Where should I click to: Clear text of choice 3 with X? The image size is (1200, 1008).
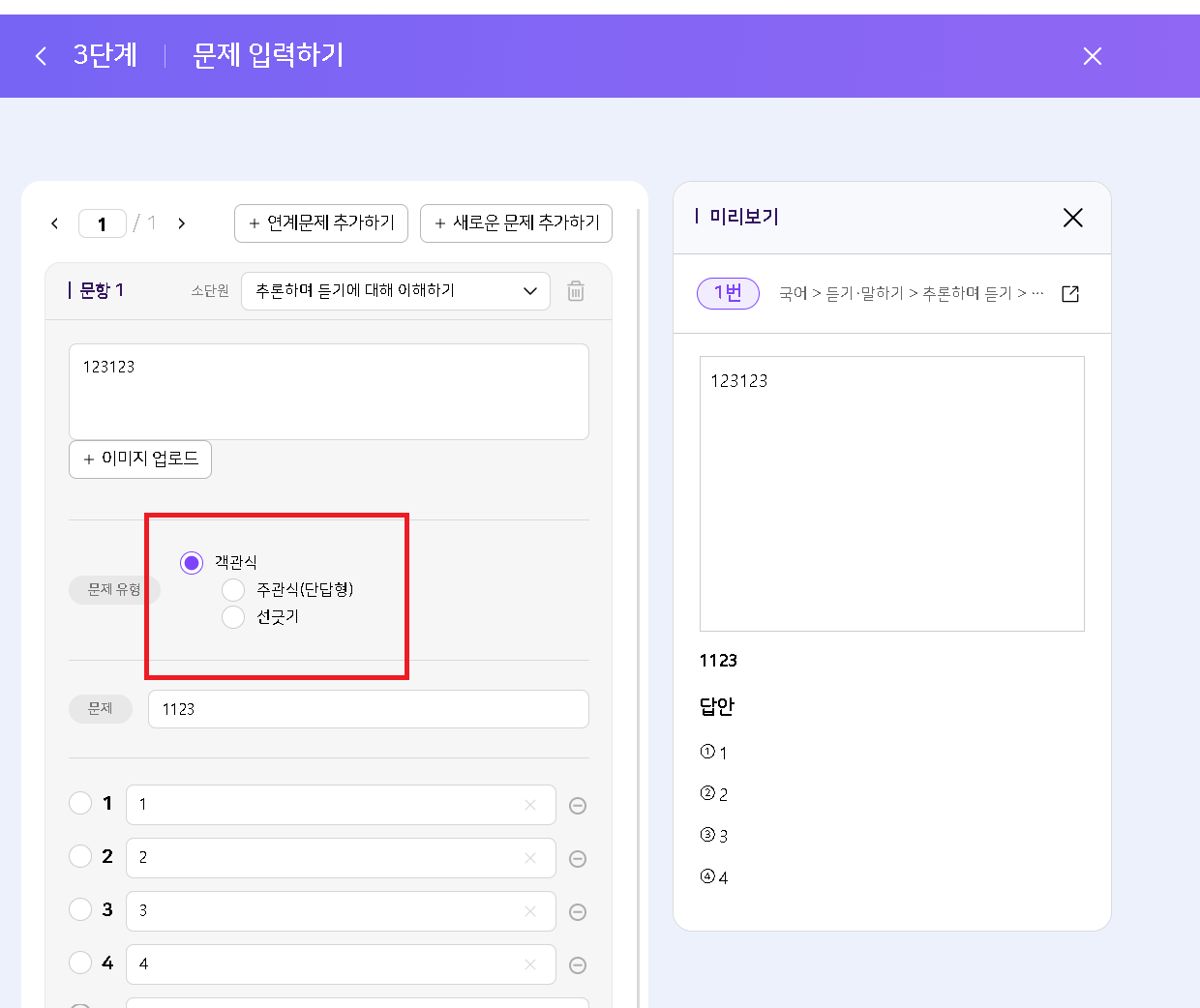(530, 911)
